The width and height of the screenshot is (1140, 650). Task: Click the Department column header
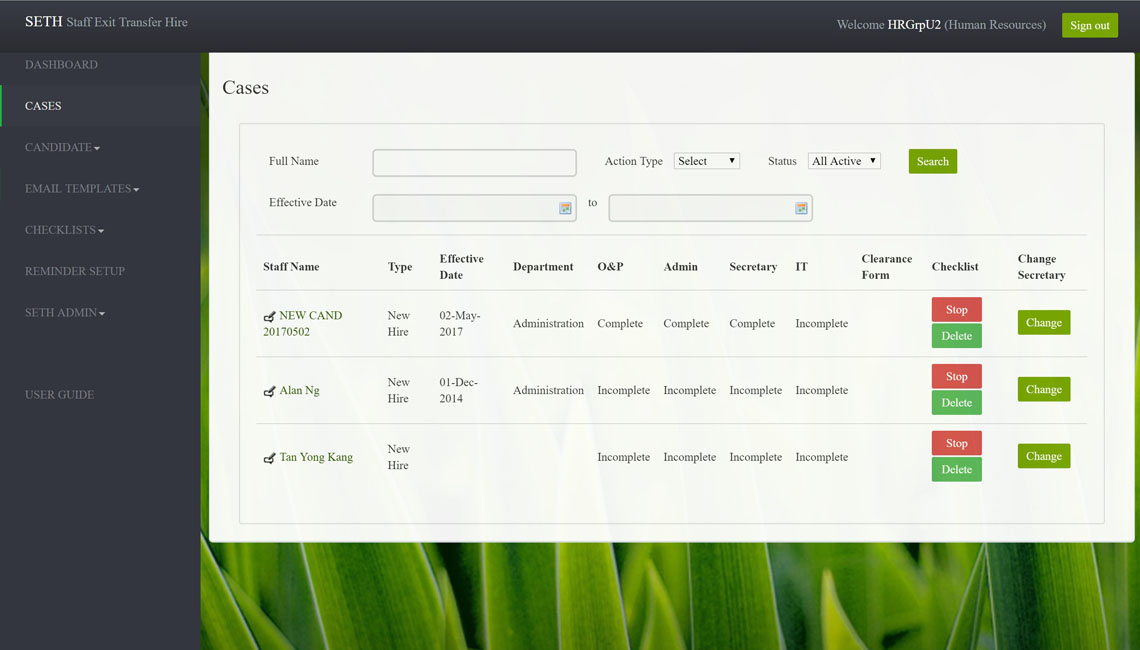pos(543,267)
